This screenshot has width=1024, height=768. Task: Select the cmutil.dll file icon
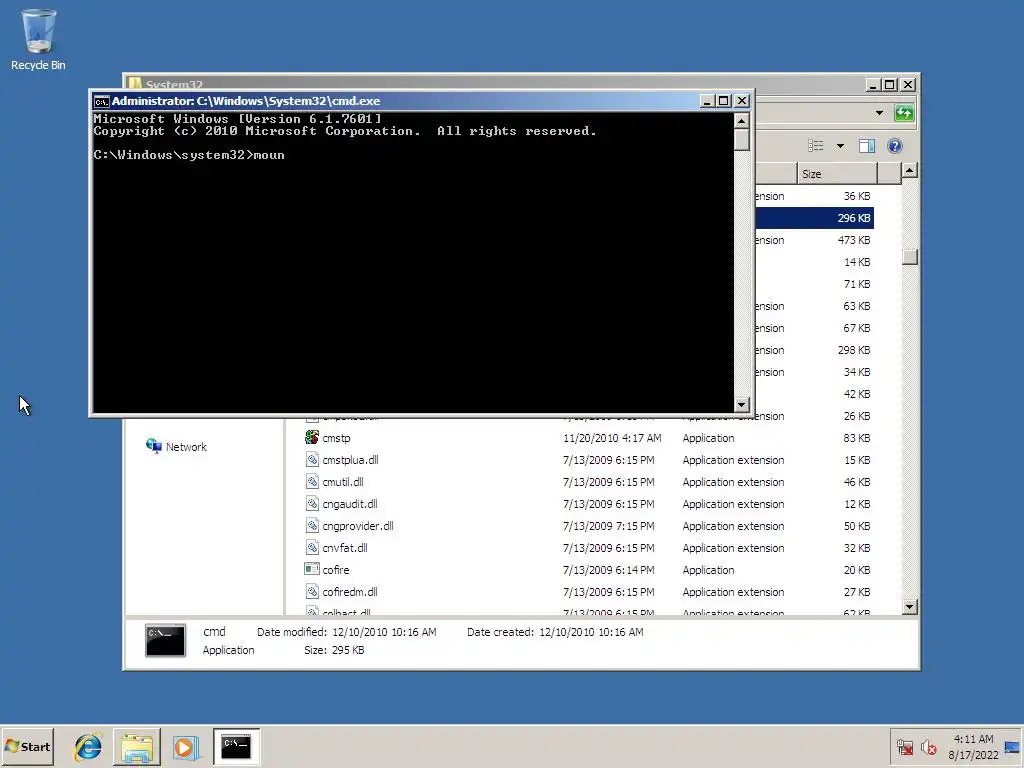[x=312, y=482]
